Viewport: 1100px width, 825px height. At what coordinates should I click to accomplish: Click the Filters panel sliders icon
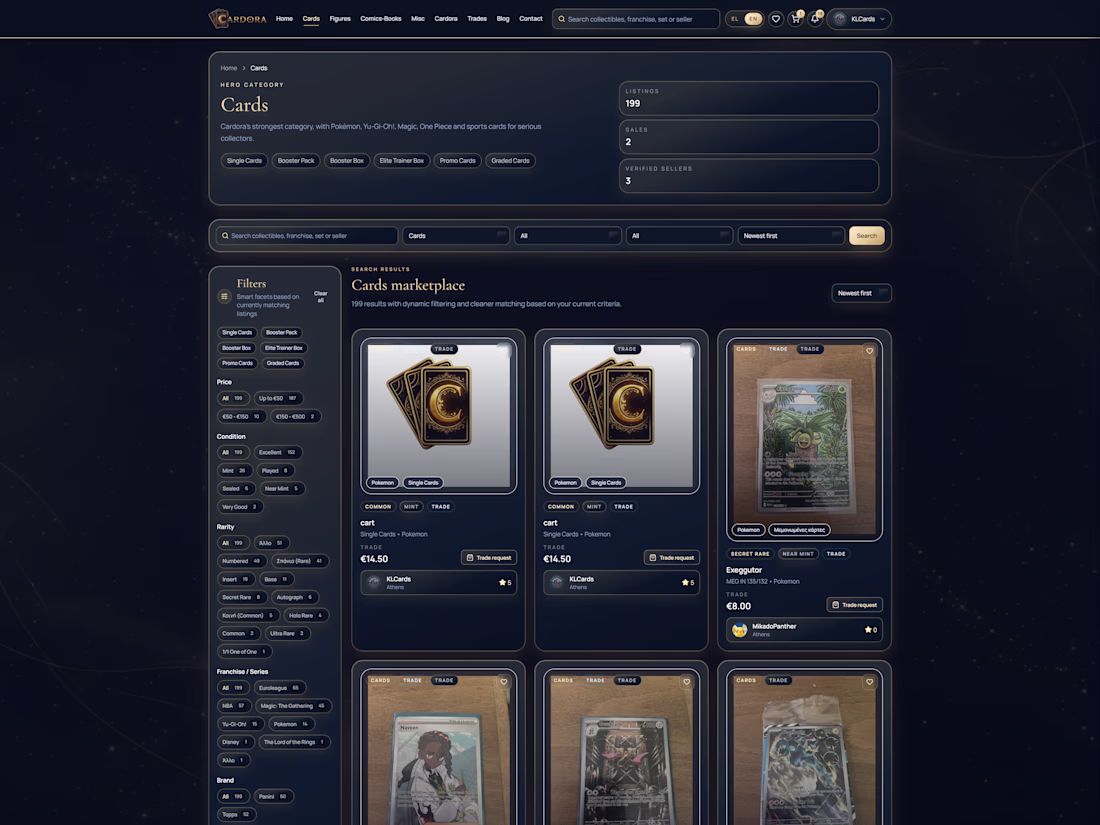pyautogui.click(x=224, y=297)
